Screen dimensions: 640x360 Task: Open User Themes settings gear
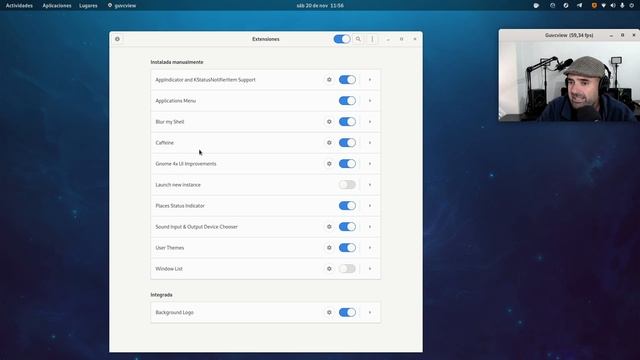click(x=329, y=248)
